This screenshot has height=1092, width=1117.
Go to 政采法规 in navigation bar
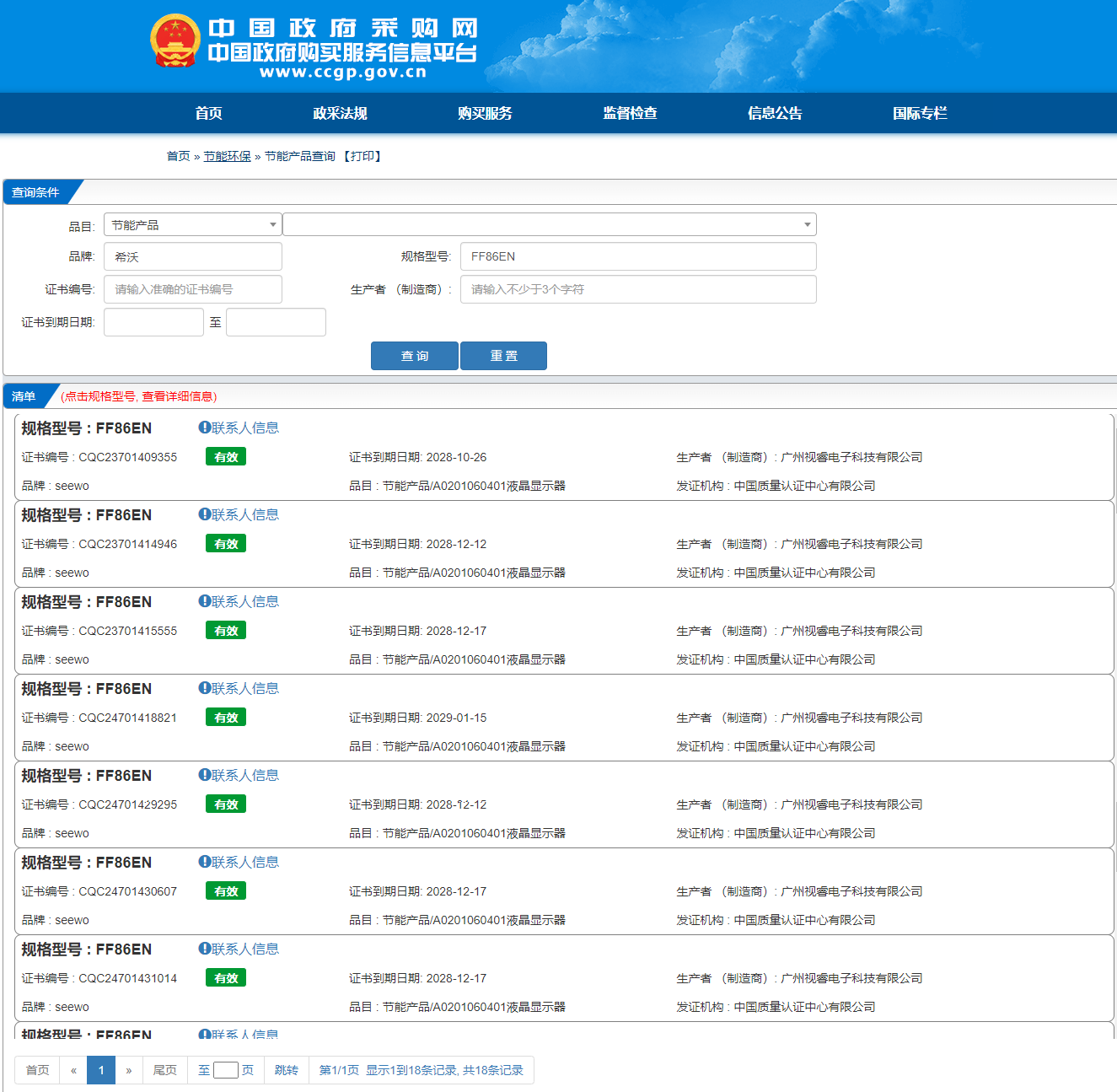[x=340, y=114]
